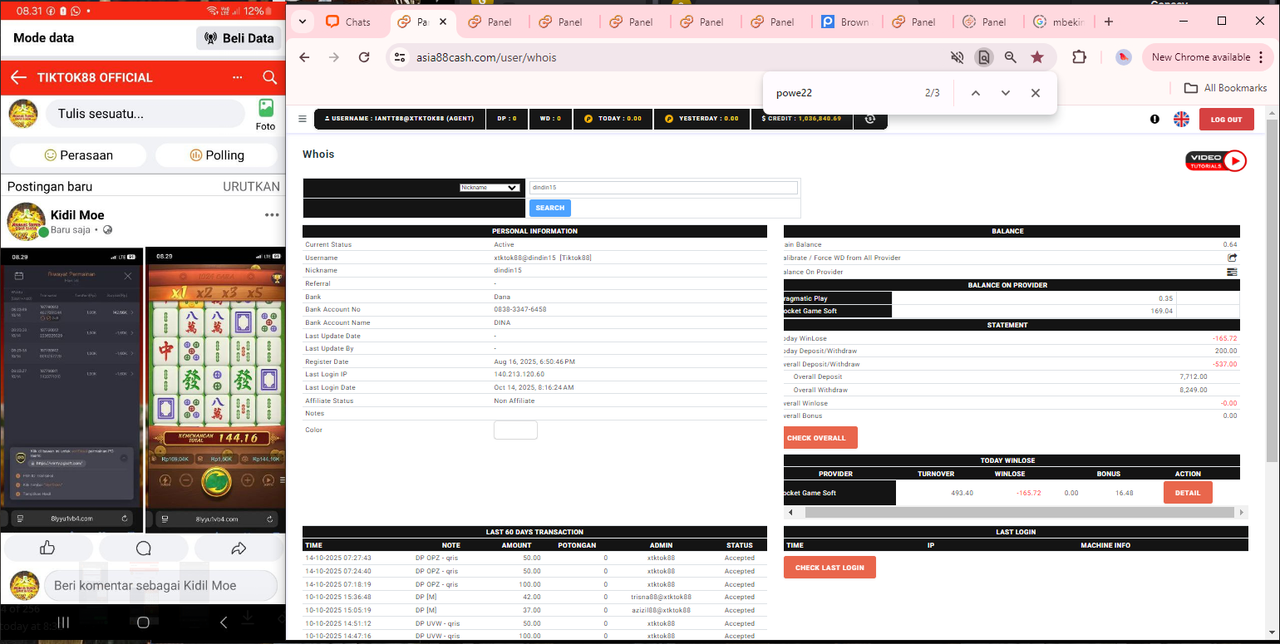Play the Video Tutorials button
The width and height of the screenshot is (1280, 644).
point(1216,160)
